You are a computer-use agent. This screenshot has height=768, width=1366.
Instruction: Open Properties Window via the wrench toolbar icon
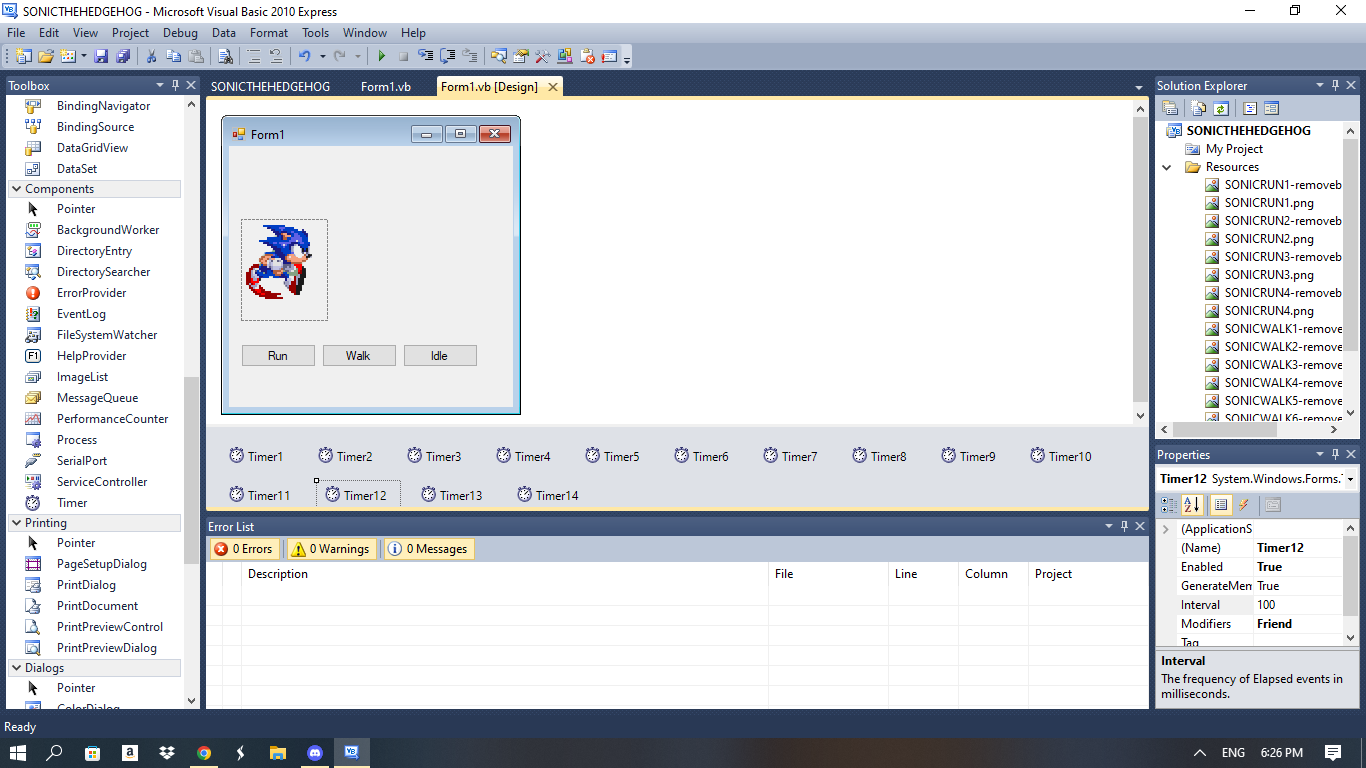tap(542, 56)
